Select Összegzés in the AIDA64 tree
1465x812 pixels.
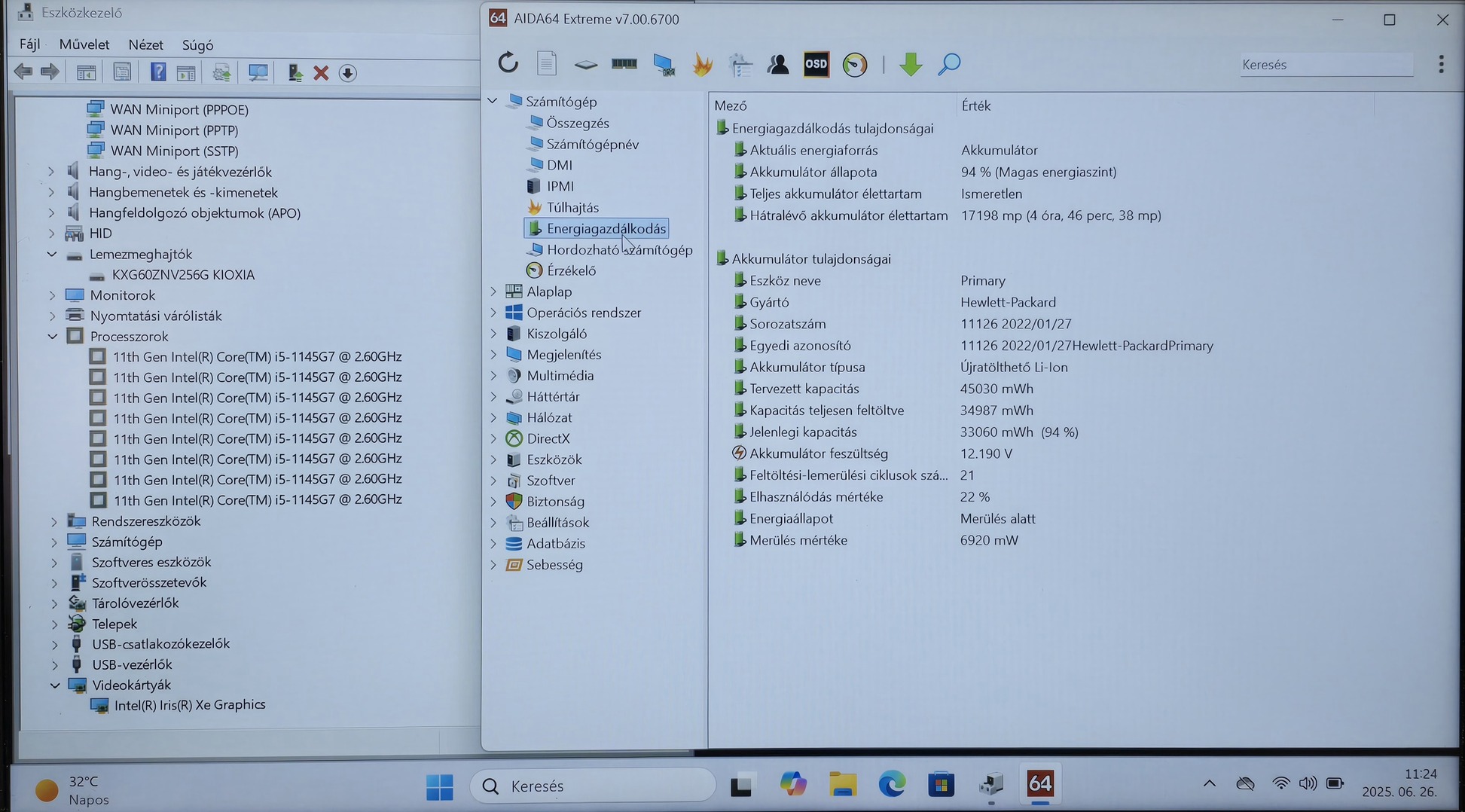(x=578, y=123)
